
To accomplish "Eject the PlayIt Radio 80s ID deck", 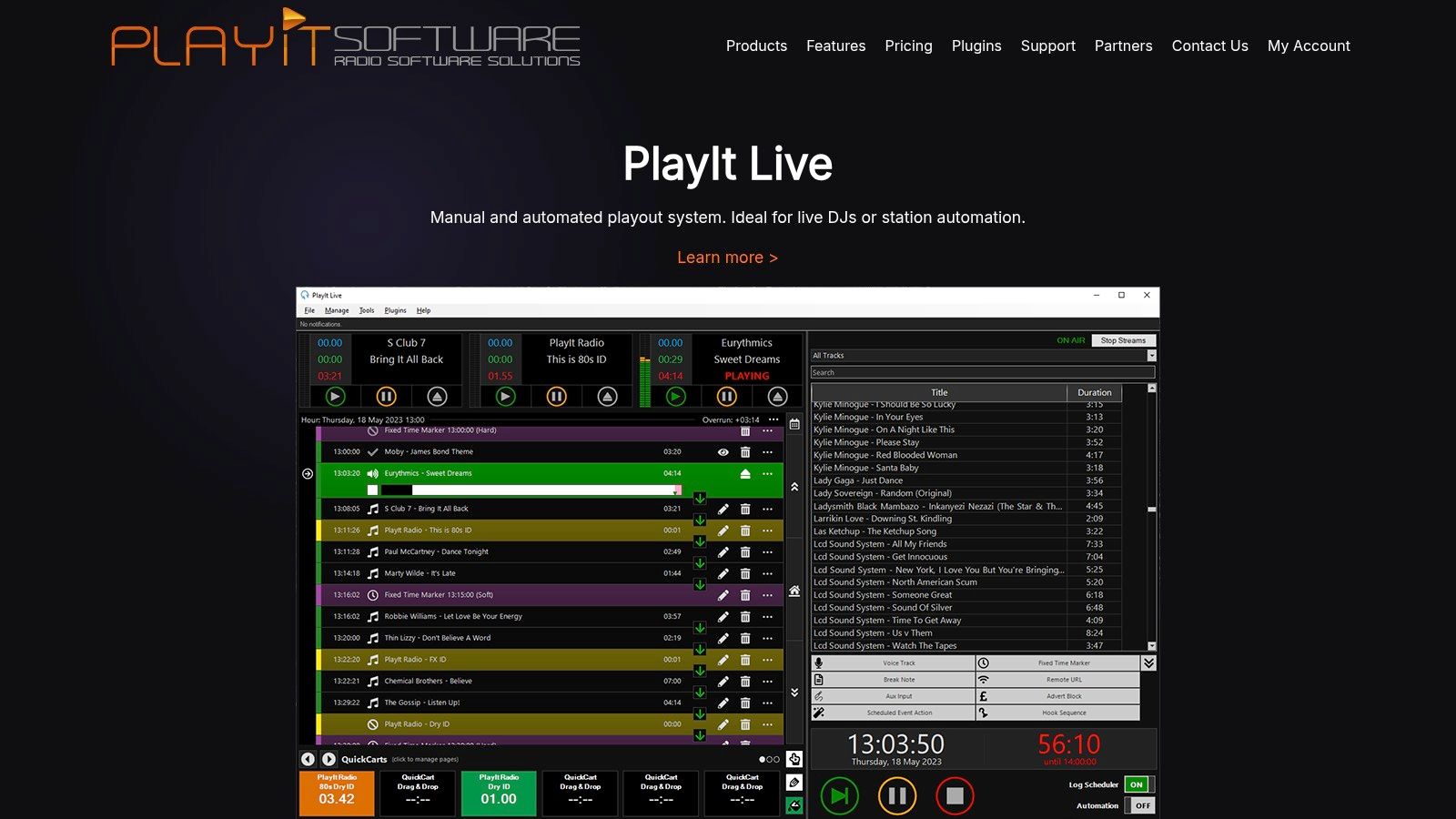I will point(607,397).
